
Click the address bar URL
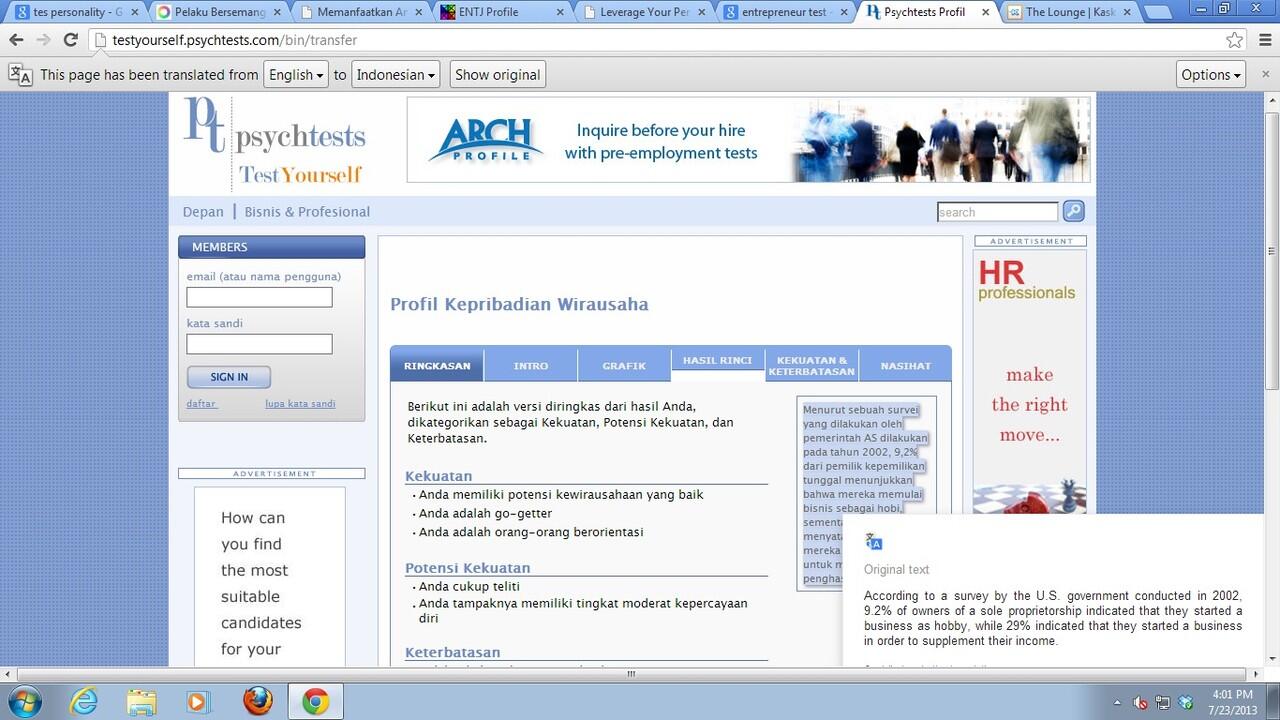(x=235, y=40)
